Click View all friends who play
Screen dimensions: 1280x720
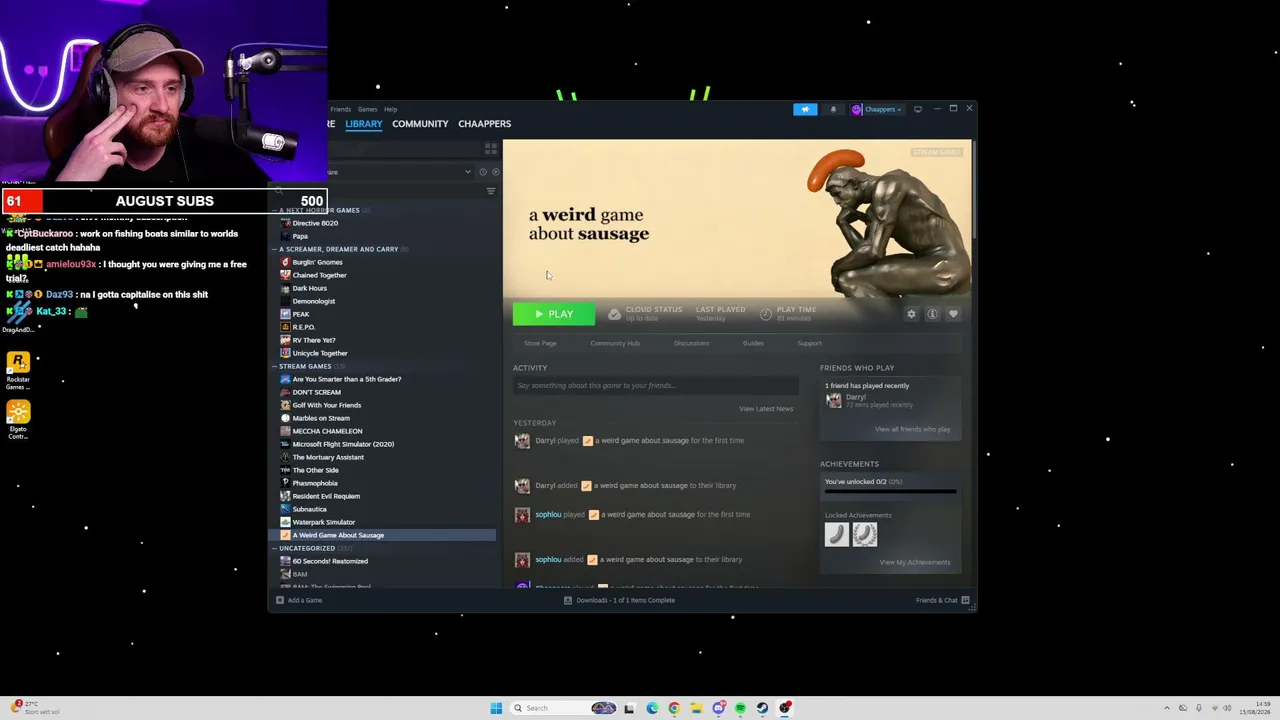913,429
